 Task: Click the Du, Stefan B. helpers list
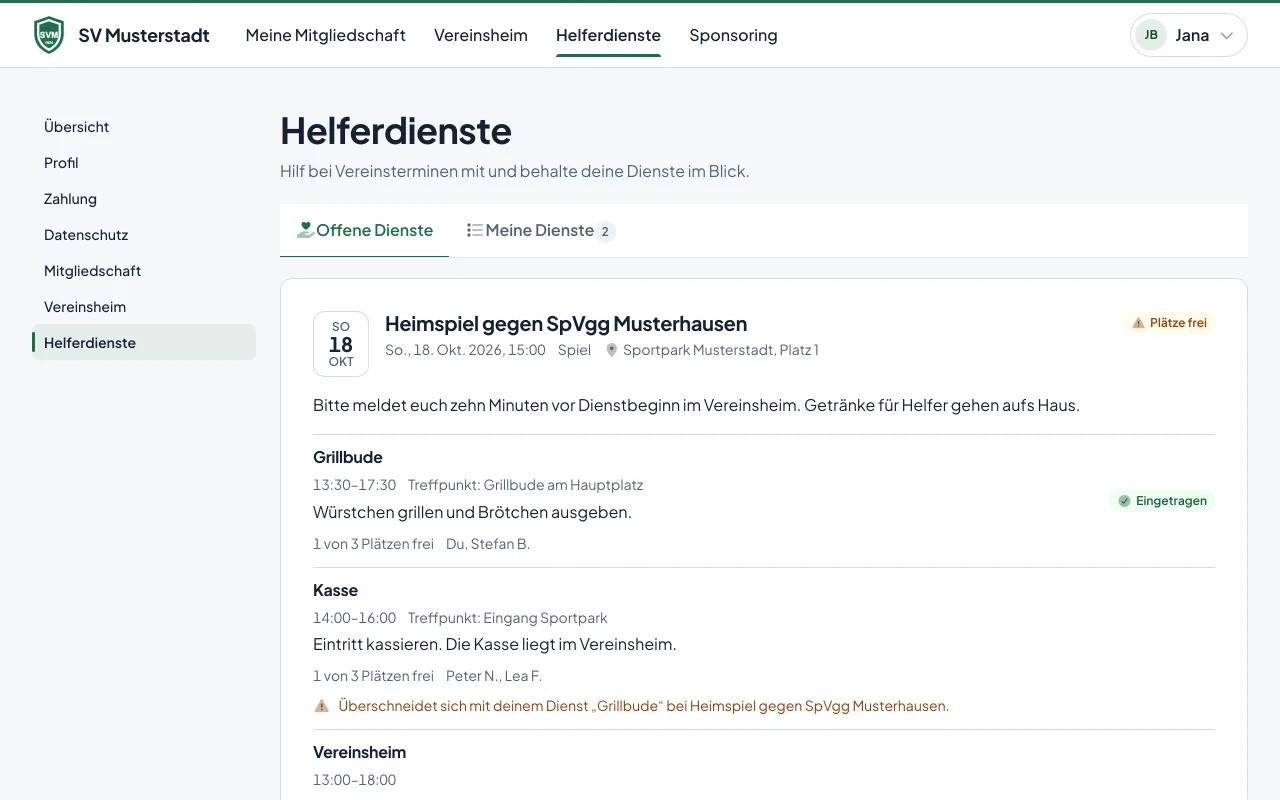click(x=488, y=544)
